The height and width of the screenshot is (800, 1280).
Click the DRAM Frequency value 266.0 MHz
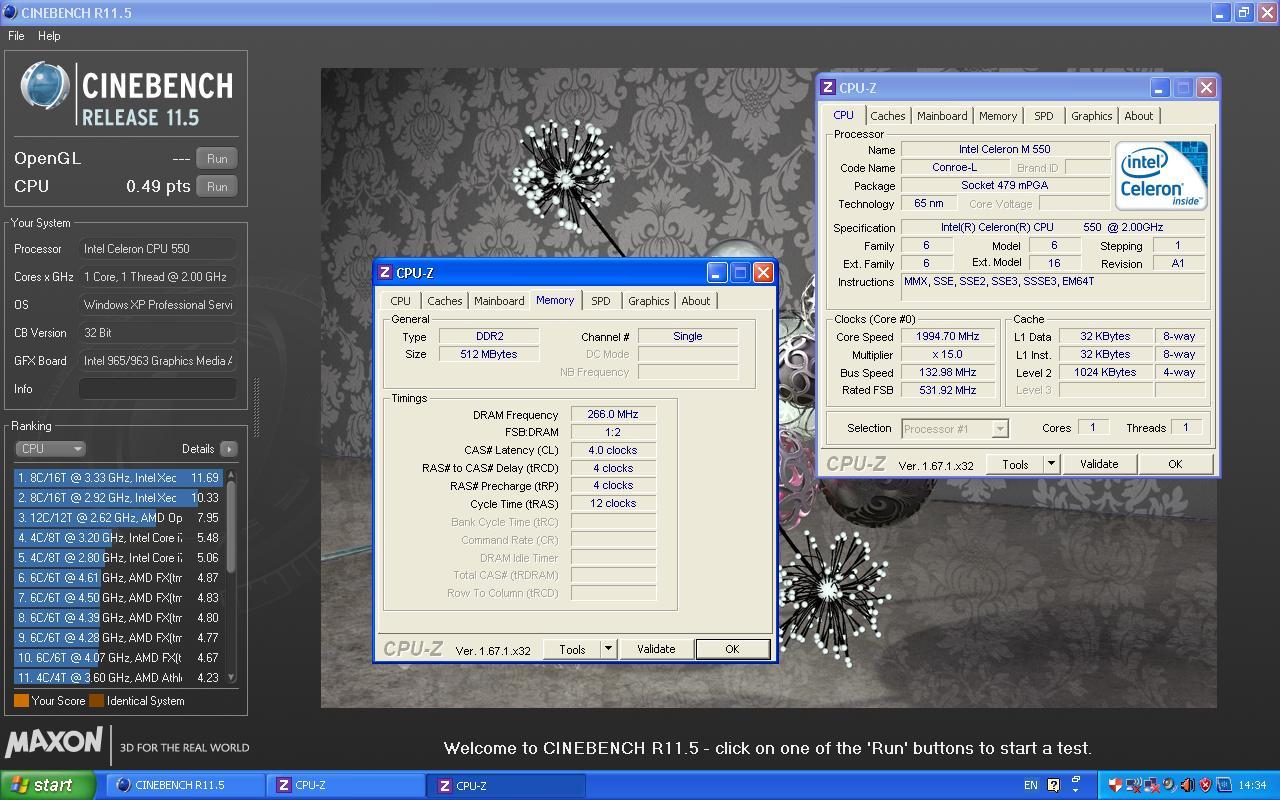(x=613, y=414)
